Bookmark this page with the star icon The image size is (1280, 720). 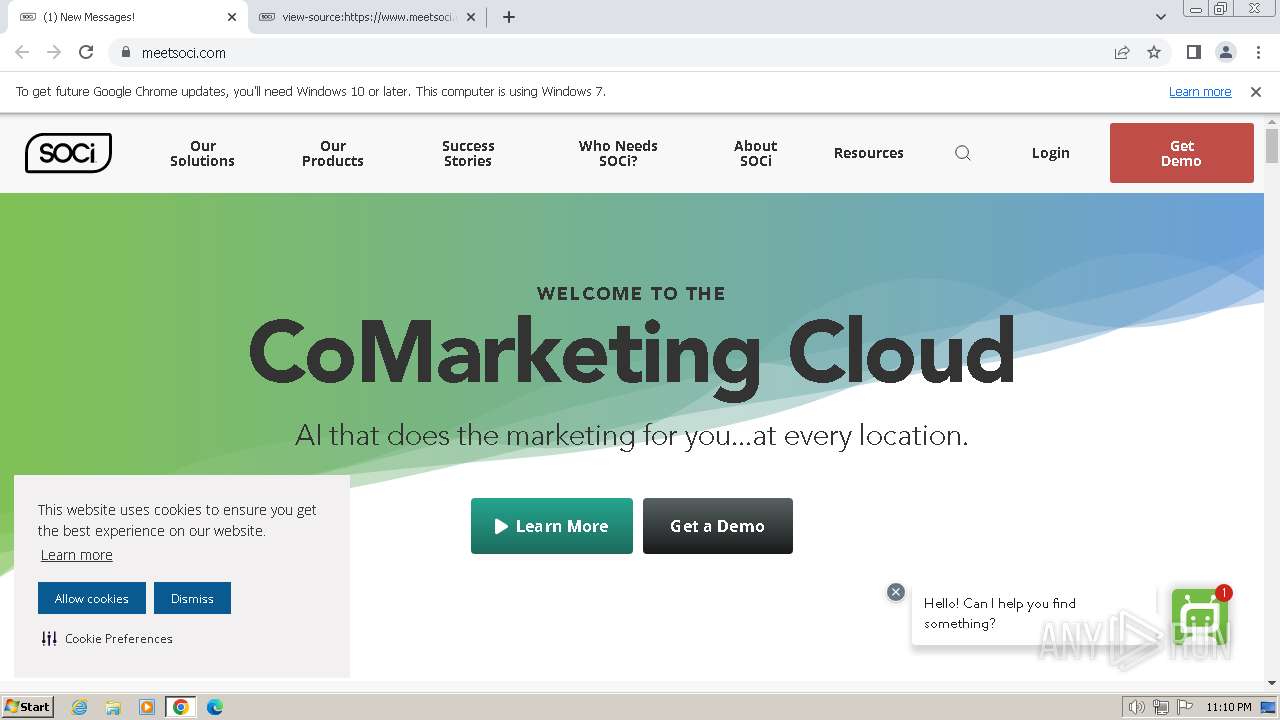click(1154, 53)
